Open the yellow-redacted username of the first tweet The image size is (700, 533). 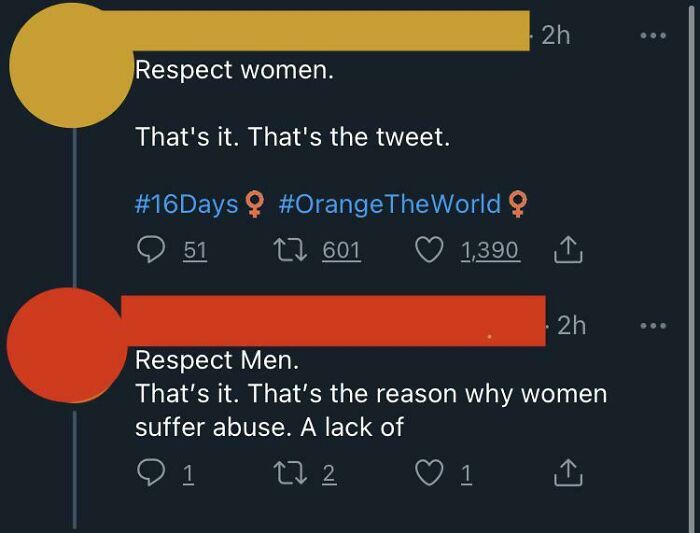click(331, 31)
